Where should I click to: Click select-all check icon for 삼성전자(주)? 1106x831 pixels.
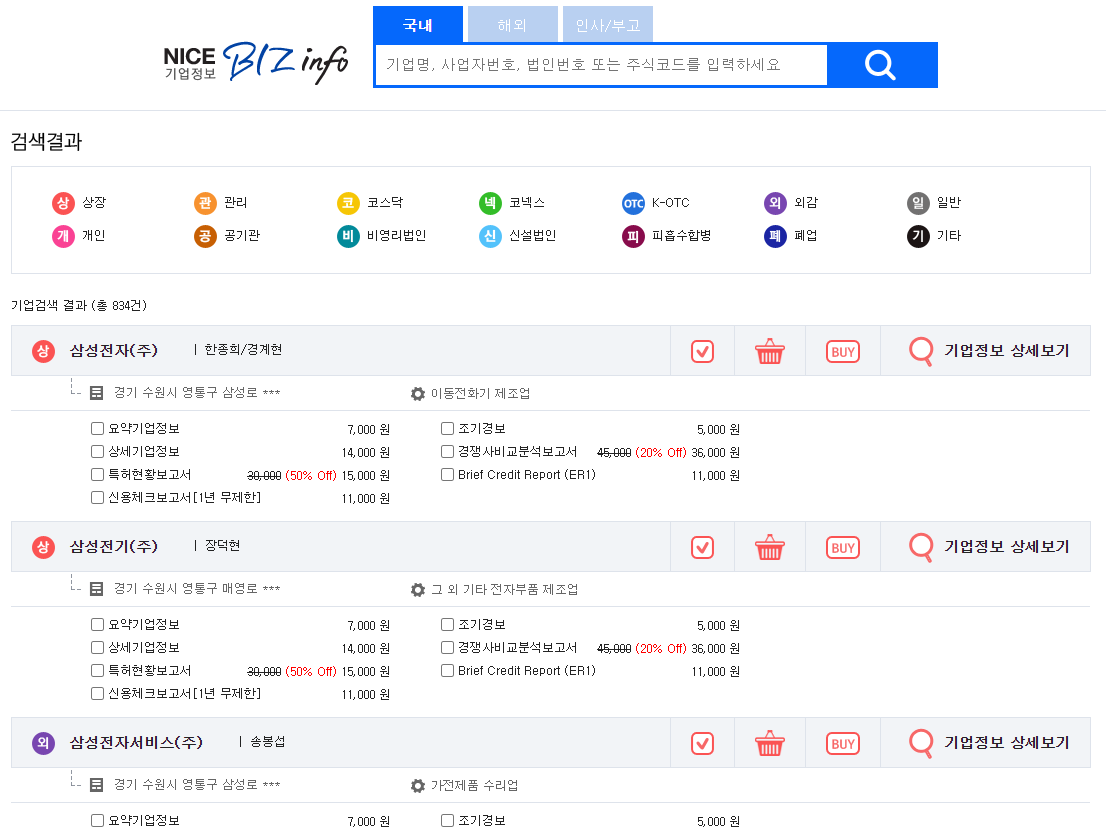tap(702, 351)
